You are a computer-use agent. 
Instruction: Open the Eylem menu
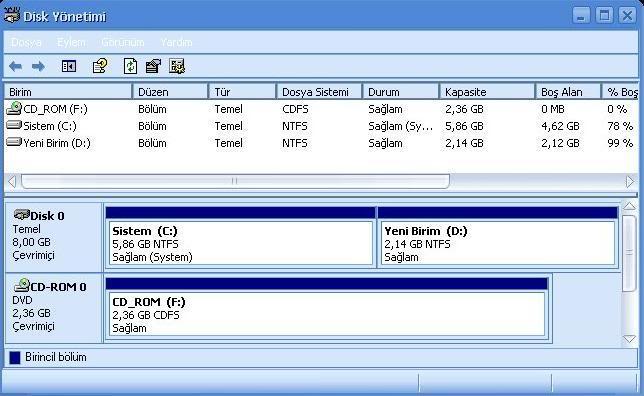click(x=71, y=42)
